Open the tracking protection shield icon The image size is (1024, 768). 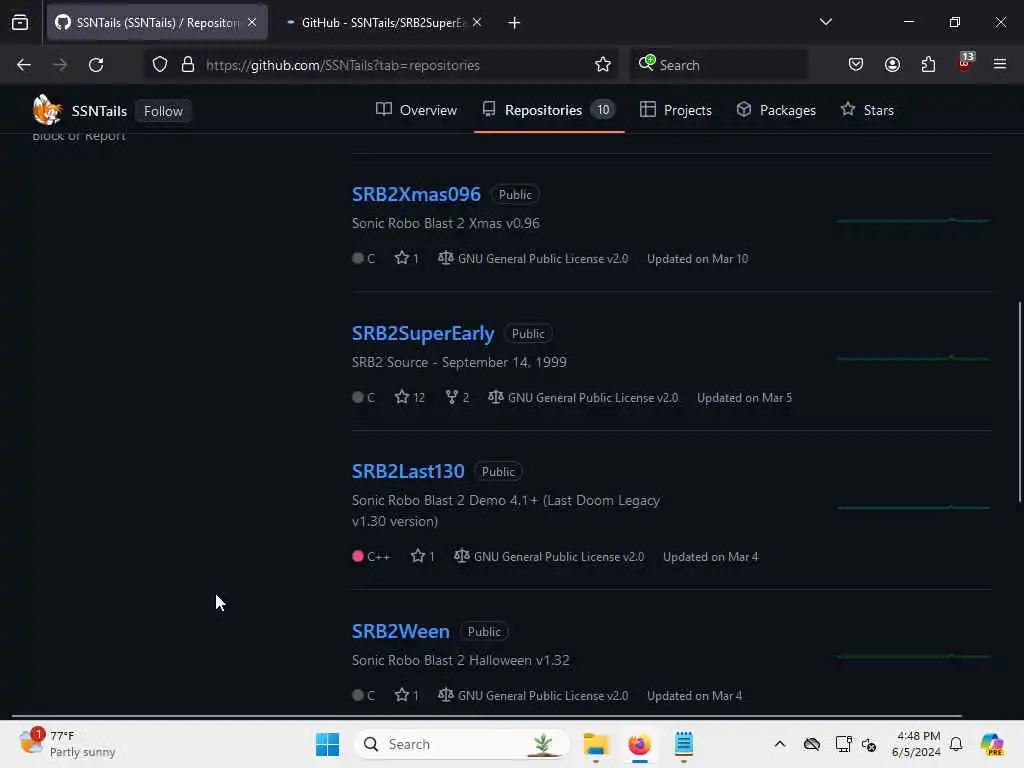(x=160, y=65)
